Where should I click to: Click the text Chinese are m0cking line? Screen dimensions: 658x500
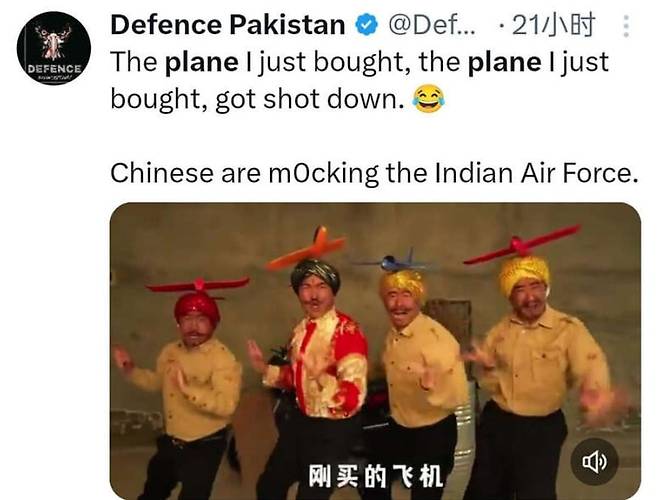click(x=374, y=173)
